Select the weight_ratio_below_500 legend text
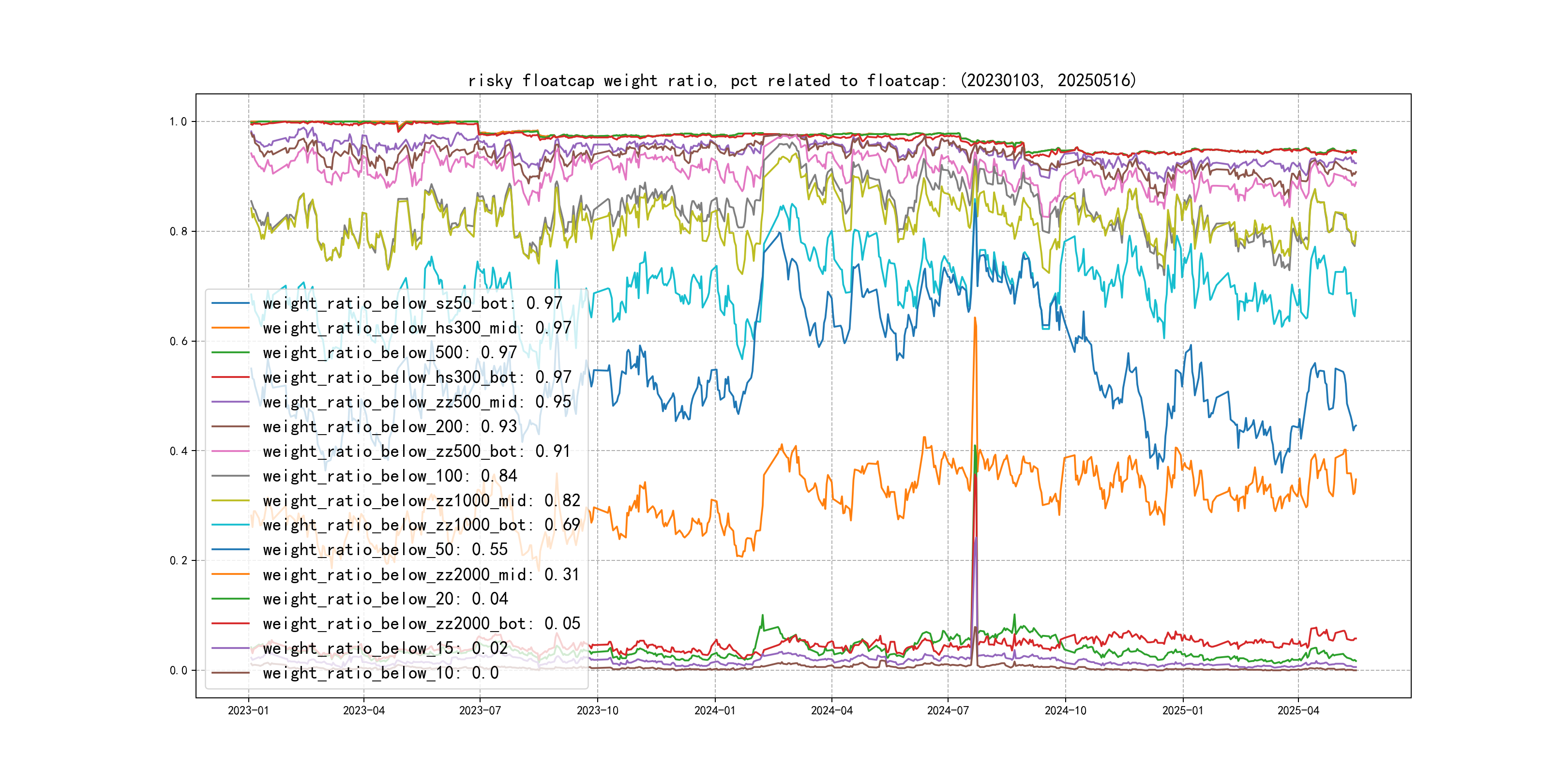 [390, 352]
